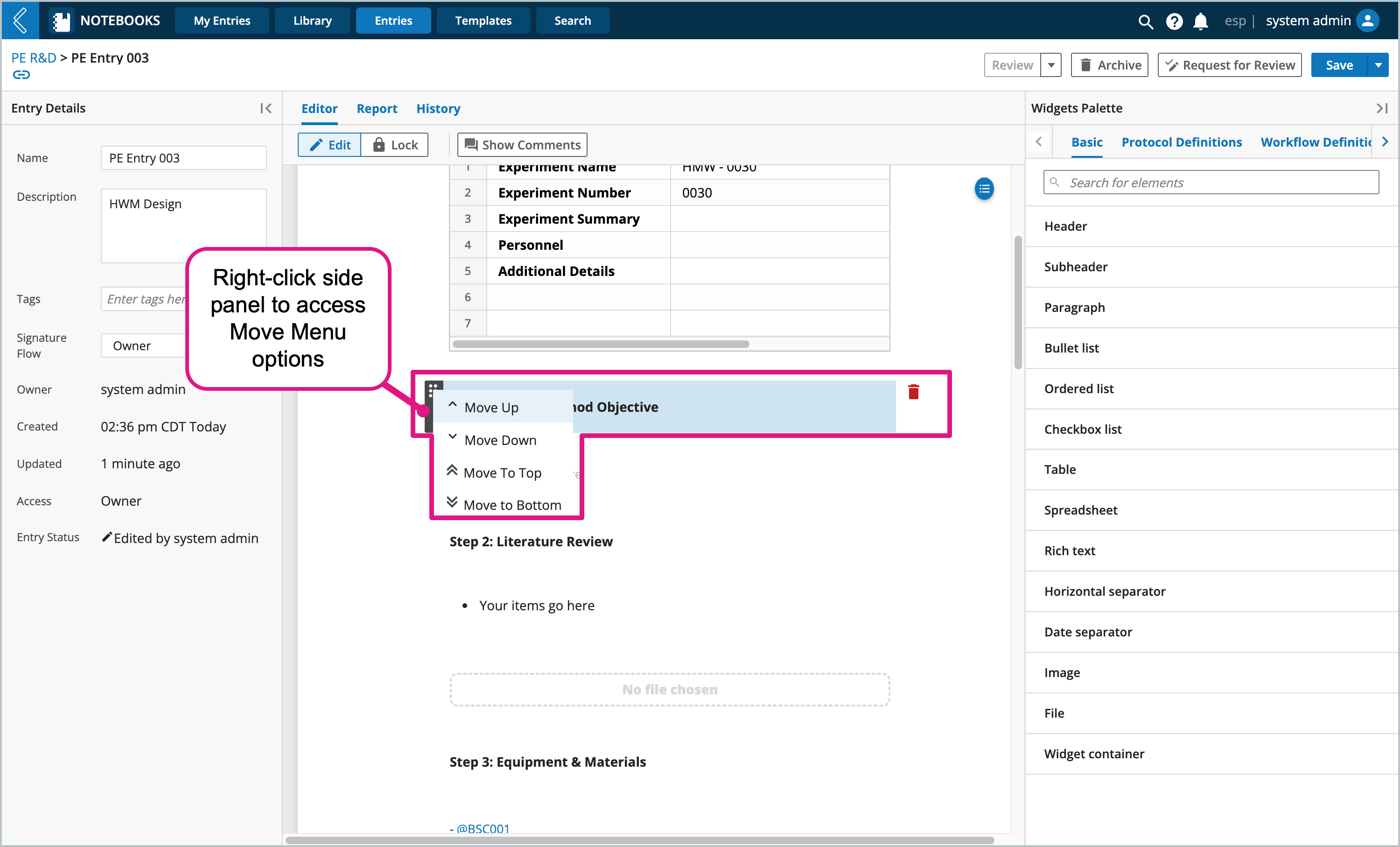Select the Ordered list widget
This screenshot has width=1400, height=847.
(x=1212, y=389)
